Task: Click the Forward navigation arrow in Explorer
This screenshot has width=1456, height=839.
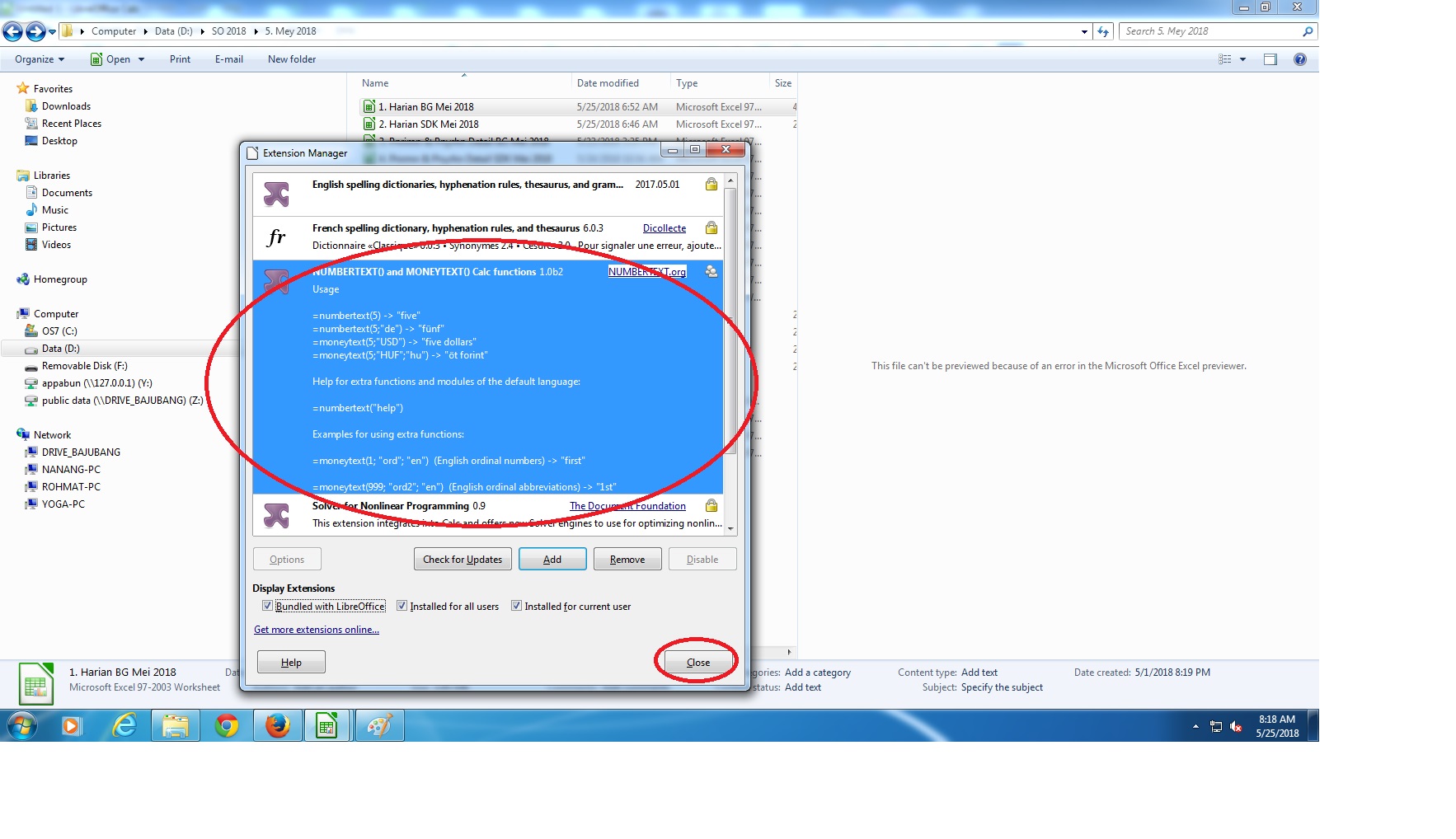Action: (35, 31)
